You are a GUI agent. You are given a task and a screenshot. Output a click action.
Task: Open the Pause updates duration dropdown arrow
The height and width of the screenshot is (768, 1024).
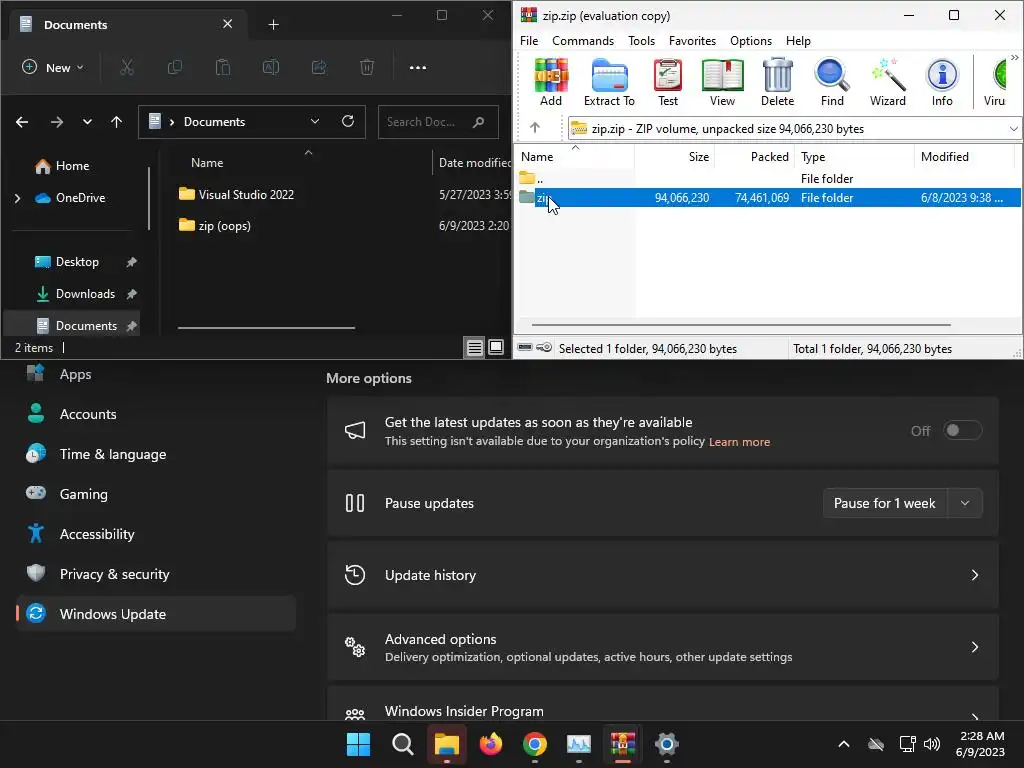pos(965,504)
